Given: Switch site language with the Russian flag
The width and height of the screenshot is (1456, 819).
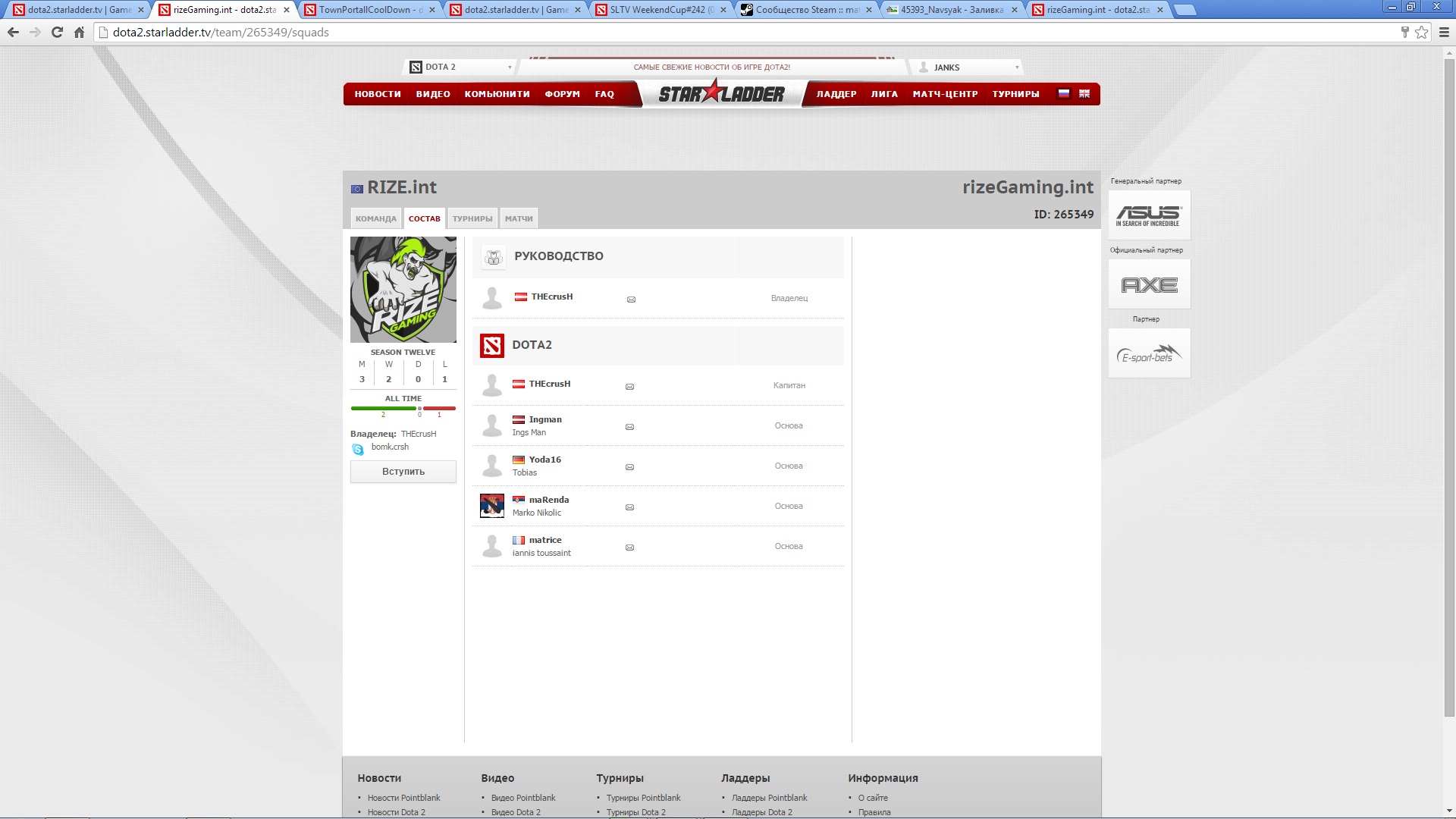Looking at the screenshot, I should (1063, 94).
